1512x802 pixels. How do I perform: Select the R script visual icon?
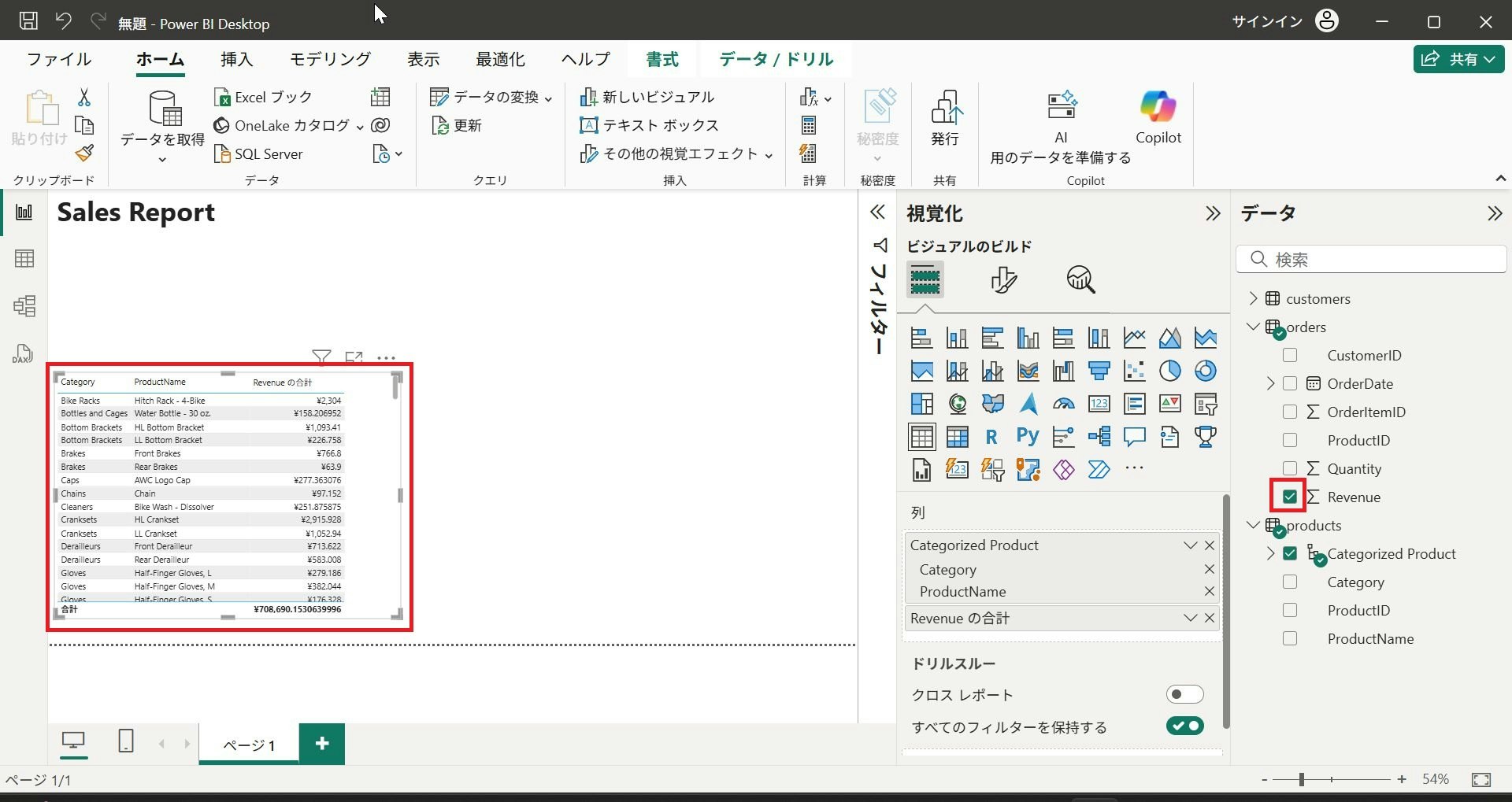coord(991,436)
